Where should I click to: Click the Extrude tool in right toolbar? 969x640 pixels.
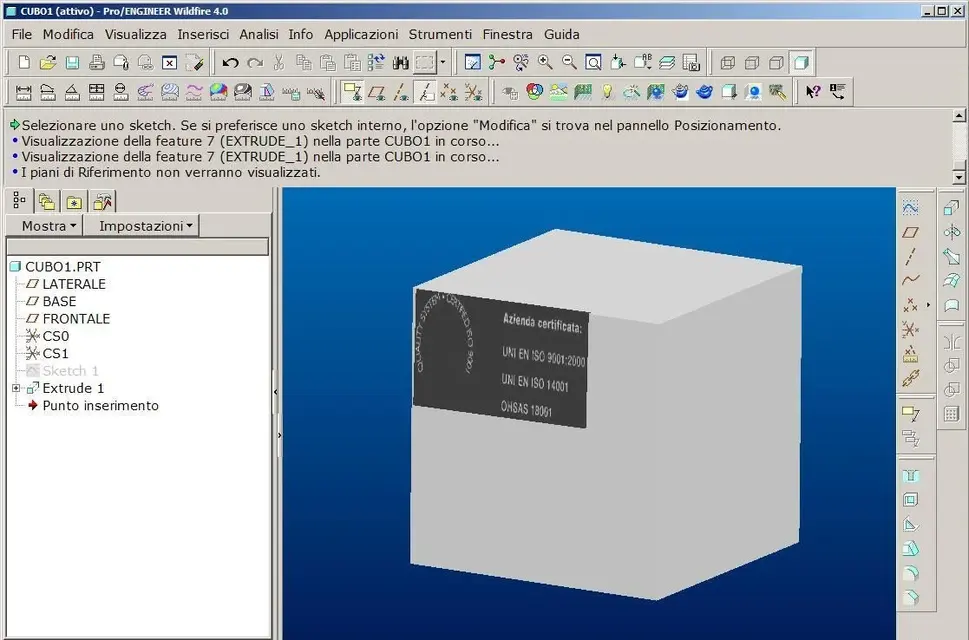point(951,207)
